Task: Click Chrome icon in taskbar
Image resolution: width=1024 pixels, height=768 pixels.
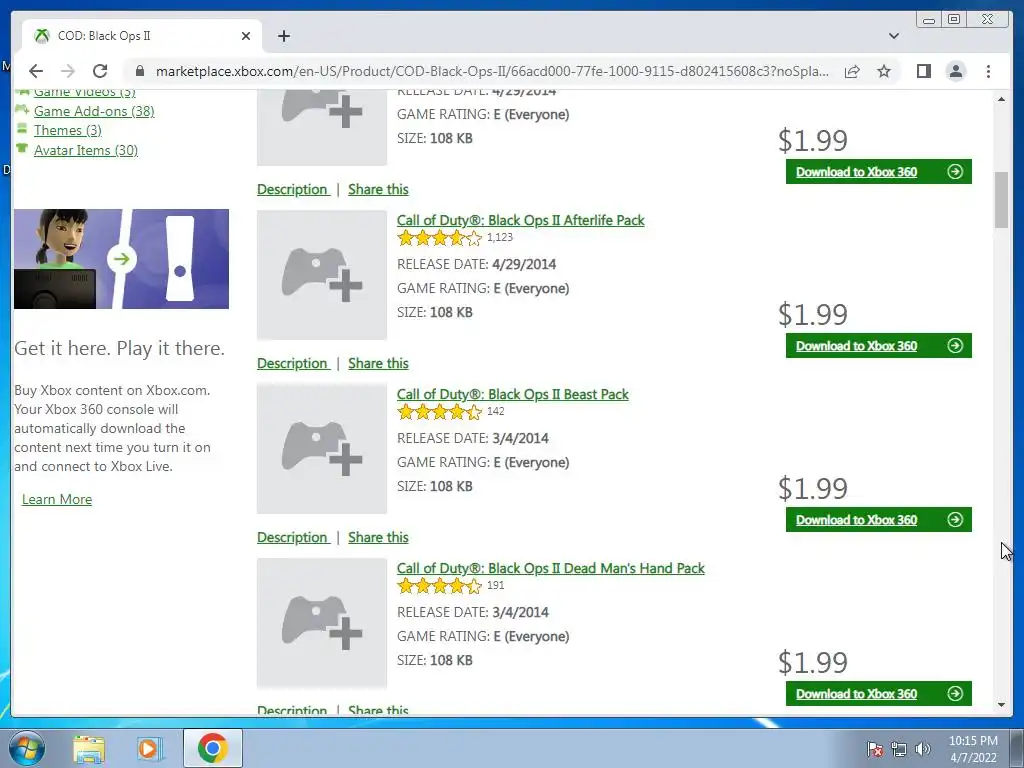Action: pyautogui.click(x=213, y=748)
